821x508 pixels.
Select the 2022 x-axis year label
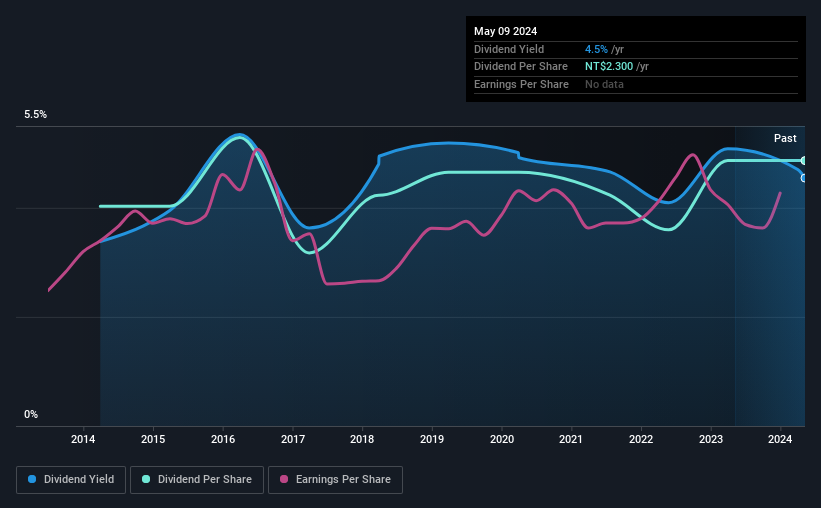coord(641,439)
